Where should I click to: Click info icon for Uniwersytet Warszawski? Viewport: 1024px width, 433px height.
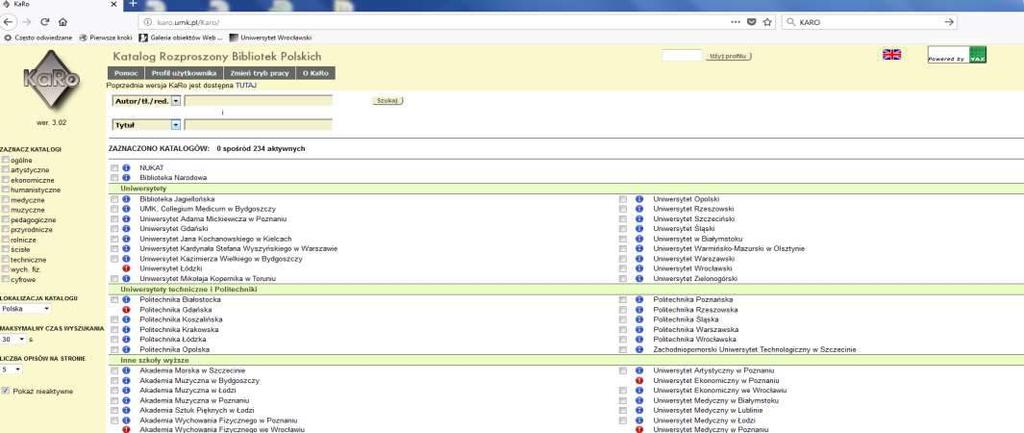639,259
